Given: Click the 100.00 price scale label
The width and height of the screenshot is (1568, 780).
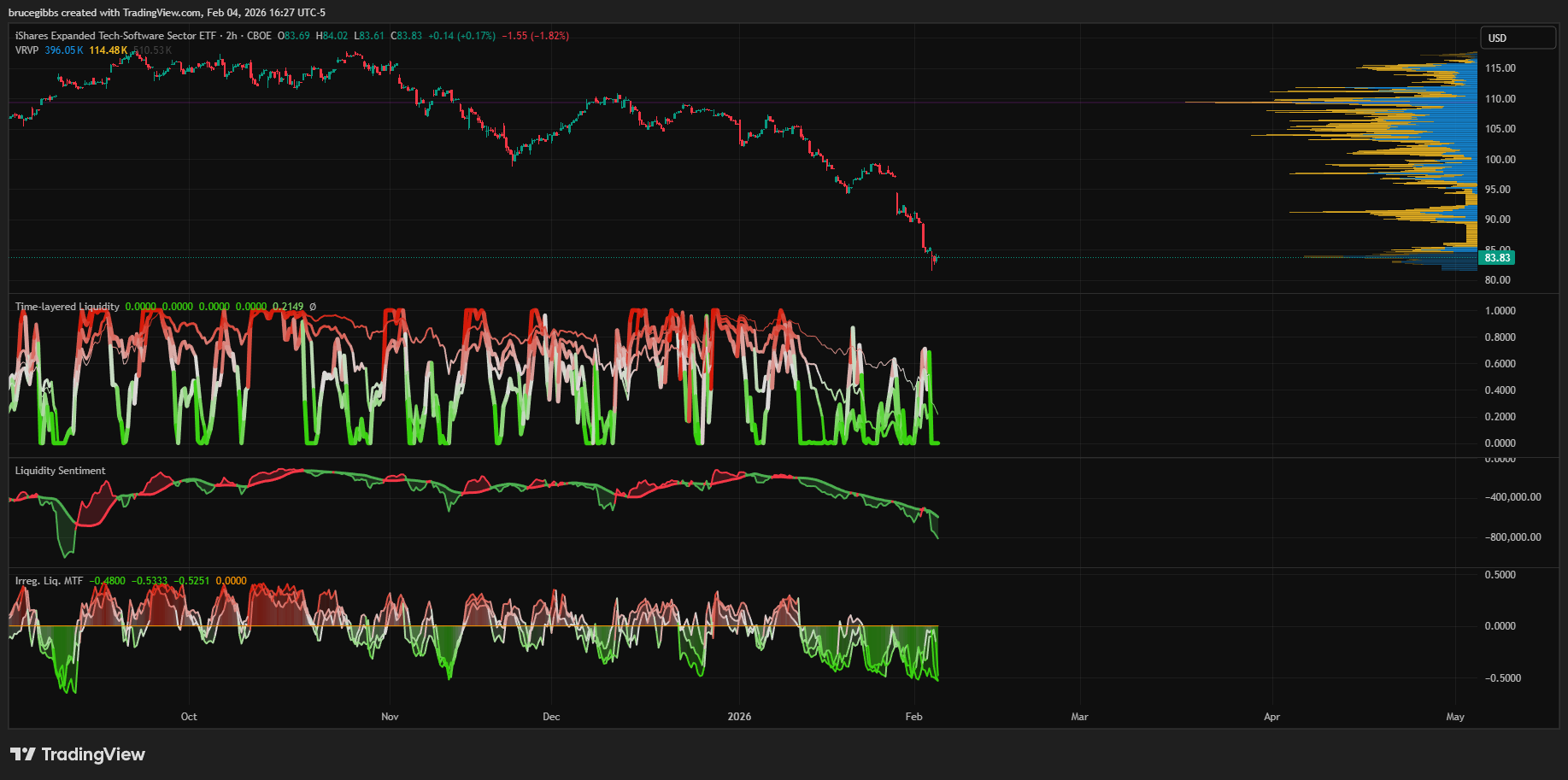Looking at the screenshot, I should click(x=1500, y=160).
